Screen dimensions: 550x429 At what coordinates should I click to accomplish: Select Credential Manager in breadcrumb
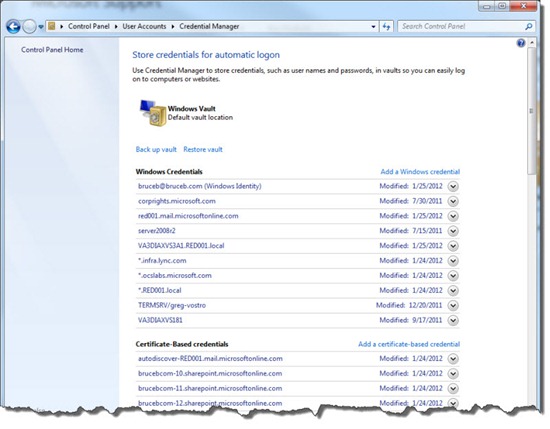point(209,26)
